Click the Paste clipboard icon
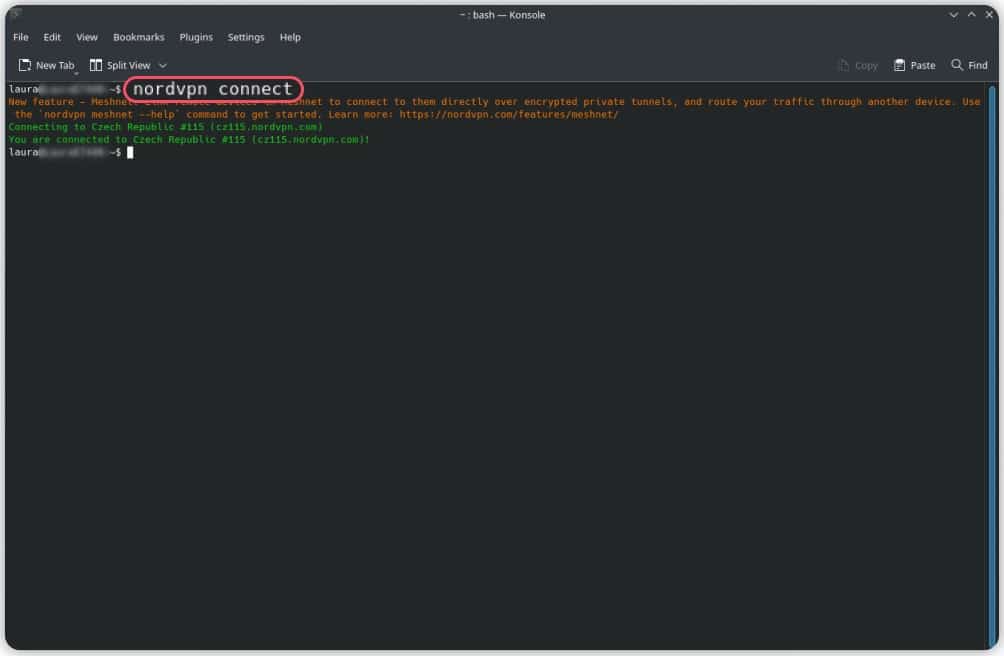Viewport: 1004px width, 656px height. [x=900, y=65]
